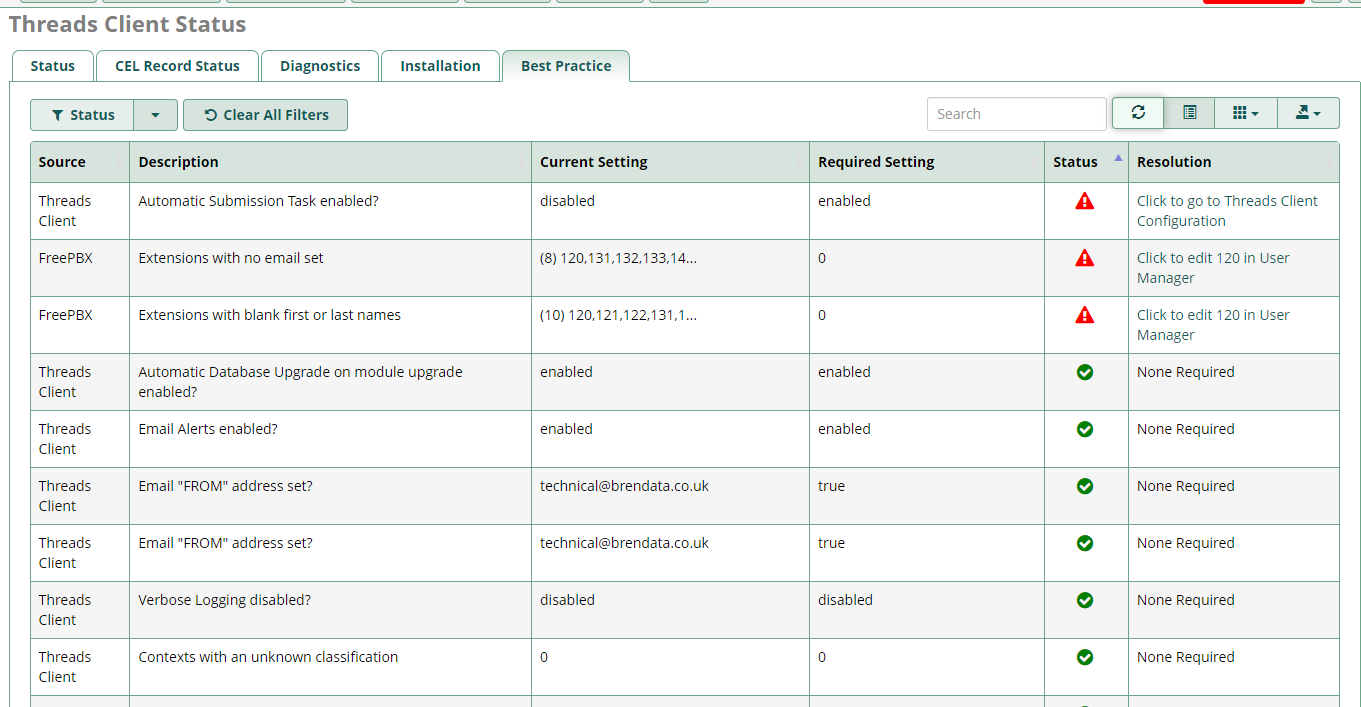Sort by the Resolution column header
Image resolution: width=1361 pixels, height=707 pixels.
point(1234,162)
